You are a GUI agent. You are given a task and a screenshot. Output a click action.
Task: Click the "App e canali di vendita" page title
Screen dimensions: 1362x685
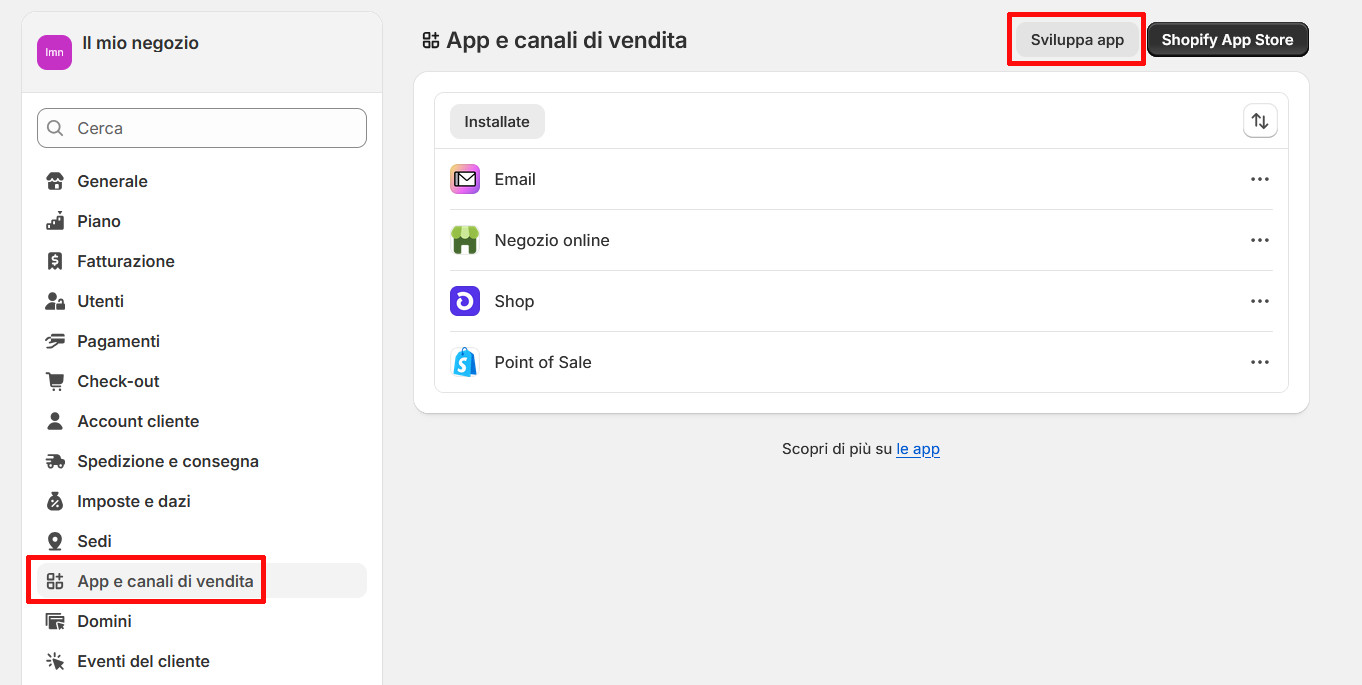(x=567, y=40)
